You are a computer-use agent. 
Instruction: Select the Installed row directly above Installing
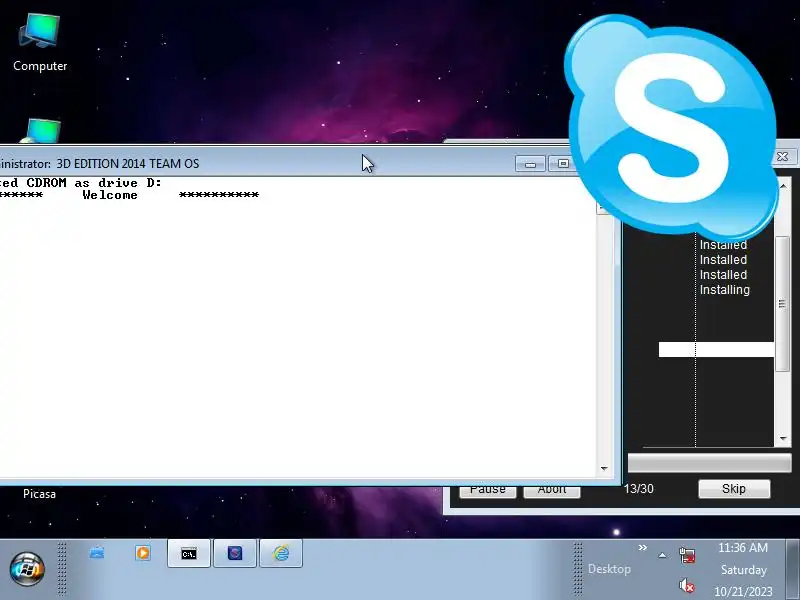point(723,274)
